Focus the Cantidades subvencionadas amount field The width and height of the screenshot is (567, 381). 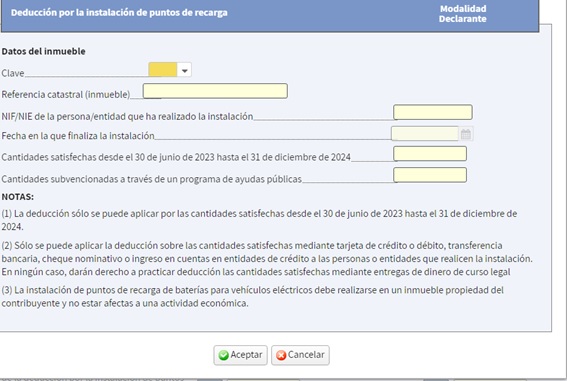coord(430,175)
